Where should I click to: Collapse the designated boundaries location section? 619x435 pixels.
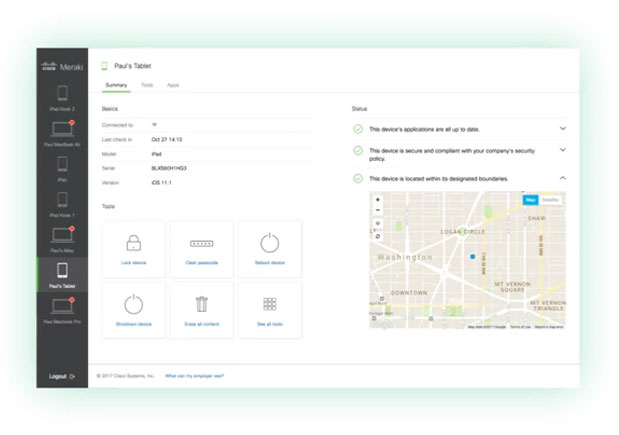(x=563, y=178)
